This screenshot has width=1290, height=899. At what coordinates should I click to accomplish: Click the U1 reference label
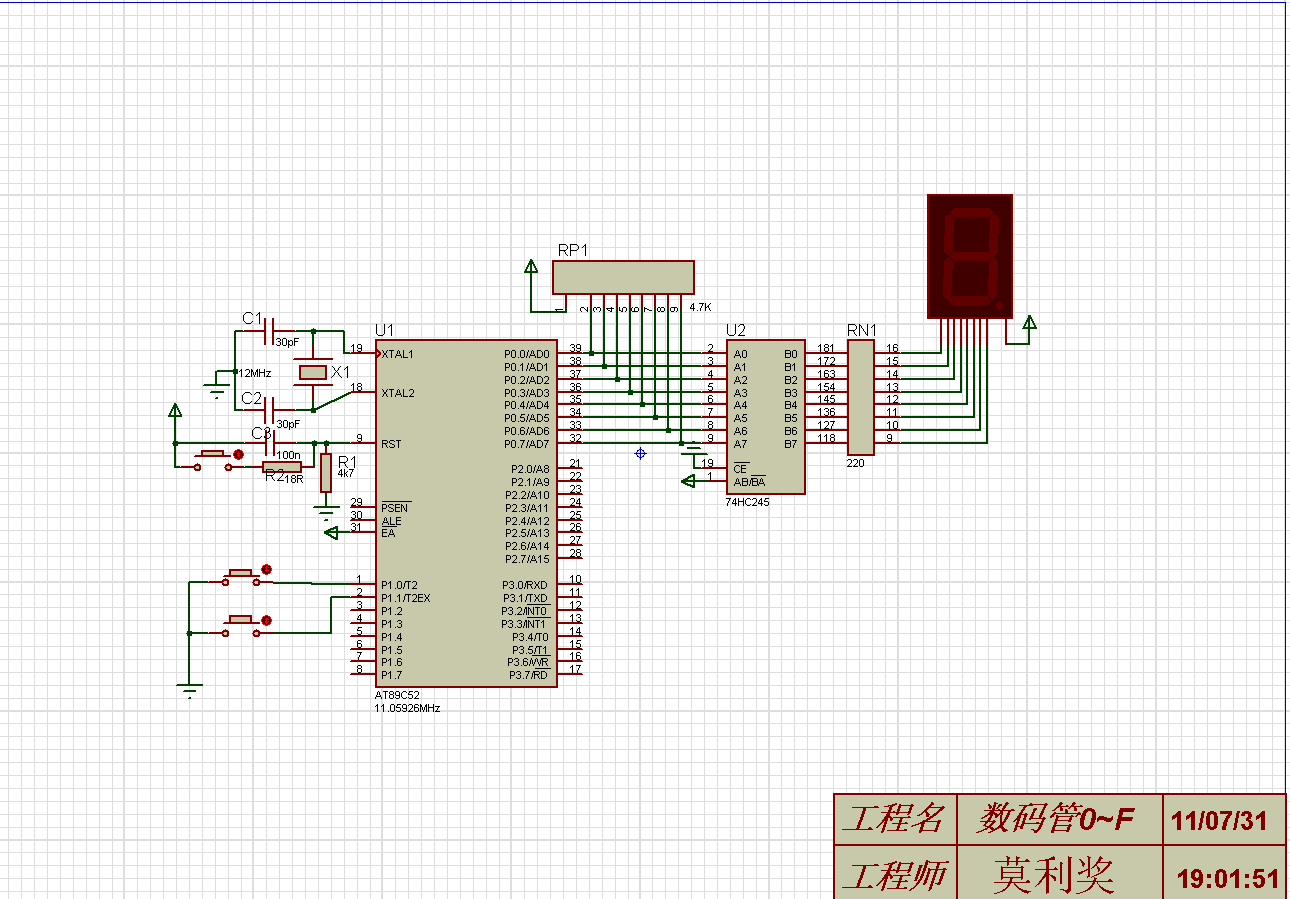coord(385,330)
